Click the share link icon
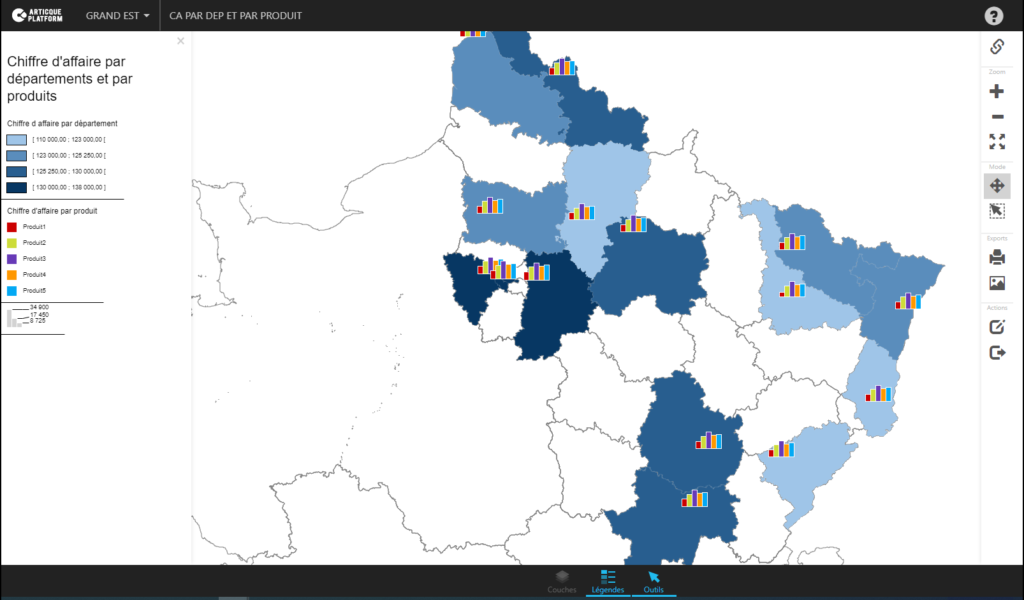 coord(996,46)
